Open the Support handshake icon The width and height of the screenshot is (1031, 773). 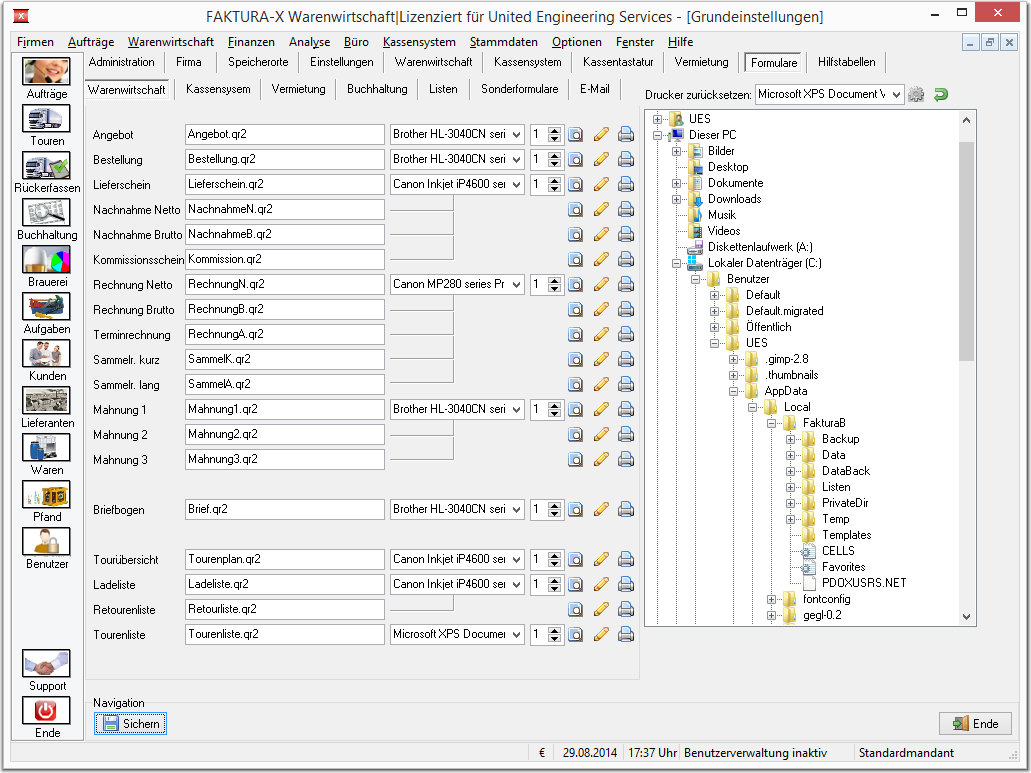tap(46, 664)
